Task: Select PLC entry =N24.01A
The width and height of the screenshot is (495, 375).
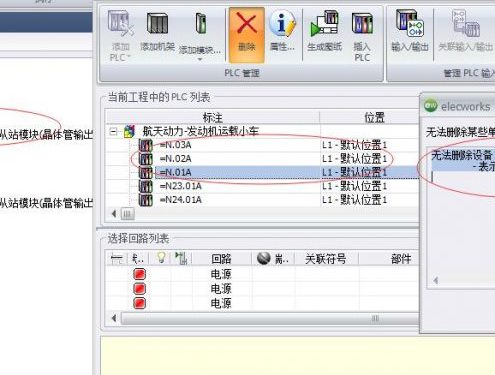Action: point(180,200)
